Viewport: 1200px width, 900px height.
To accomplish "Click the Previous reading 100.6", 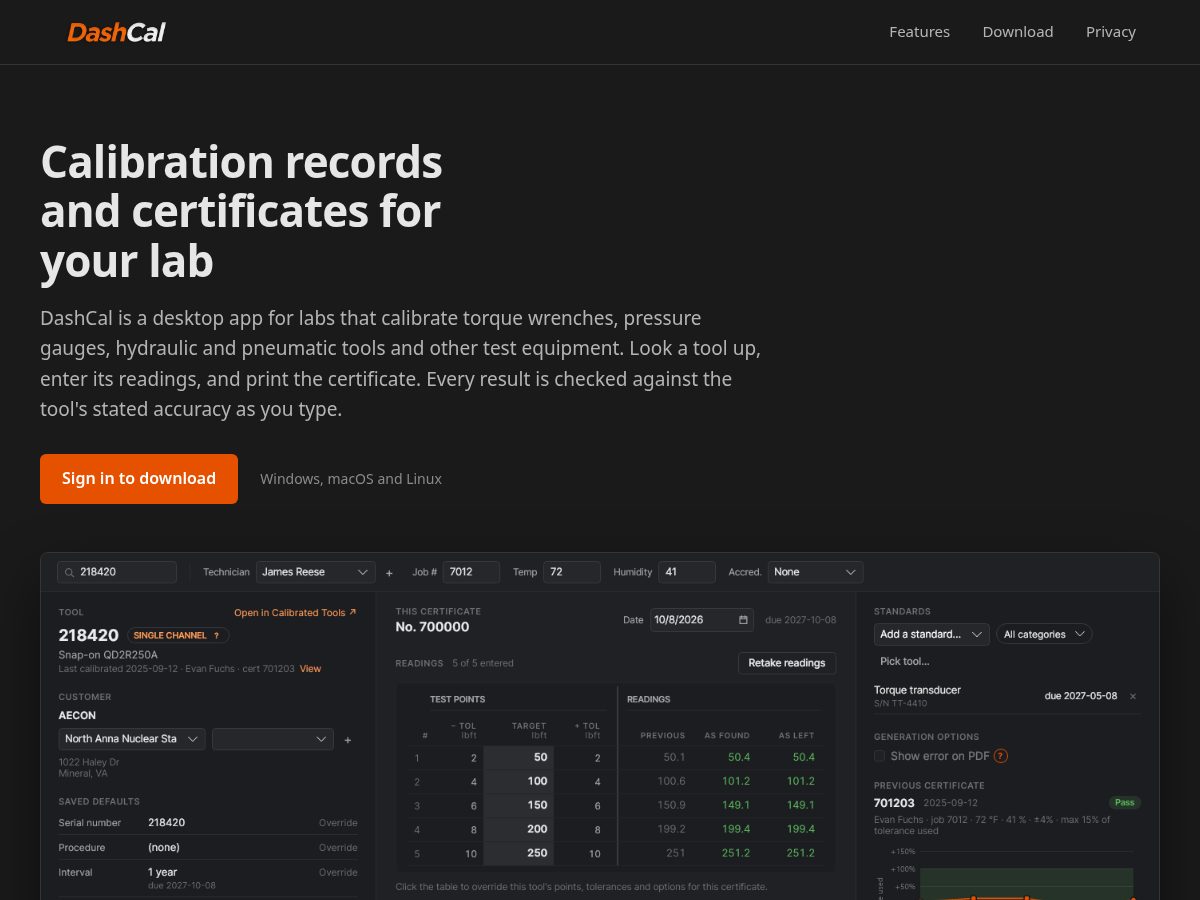I will click(671, 781).
